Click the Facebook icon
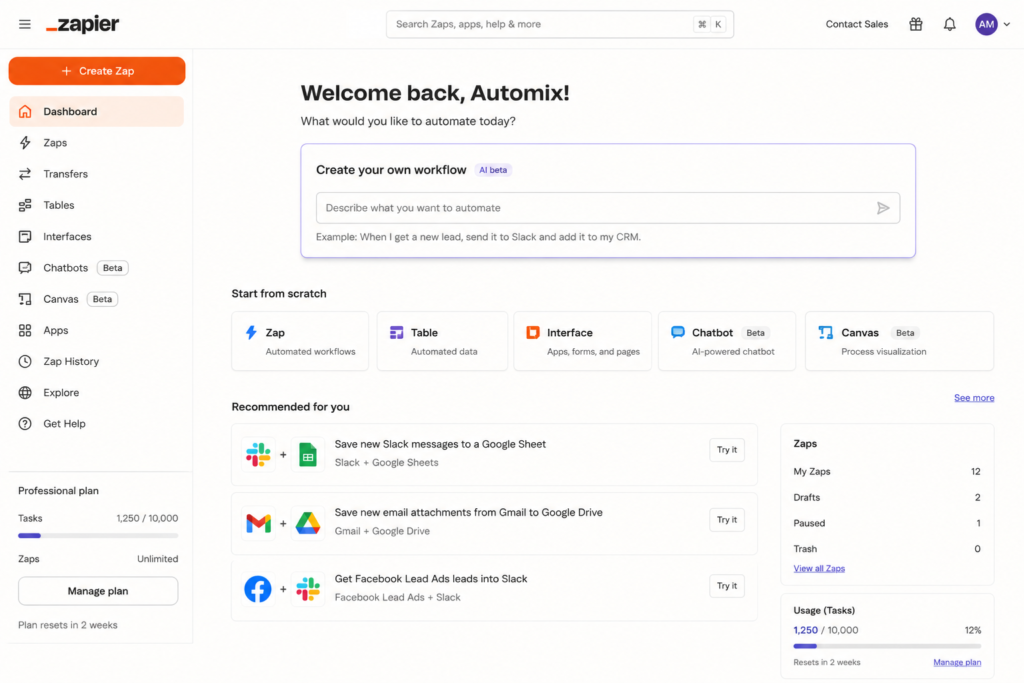This screenshot has height=683, width=1024. 258,589
